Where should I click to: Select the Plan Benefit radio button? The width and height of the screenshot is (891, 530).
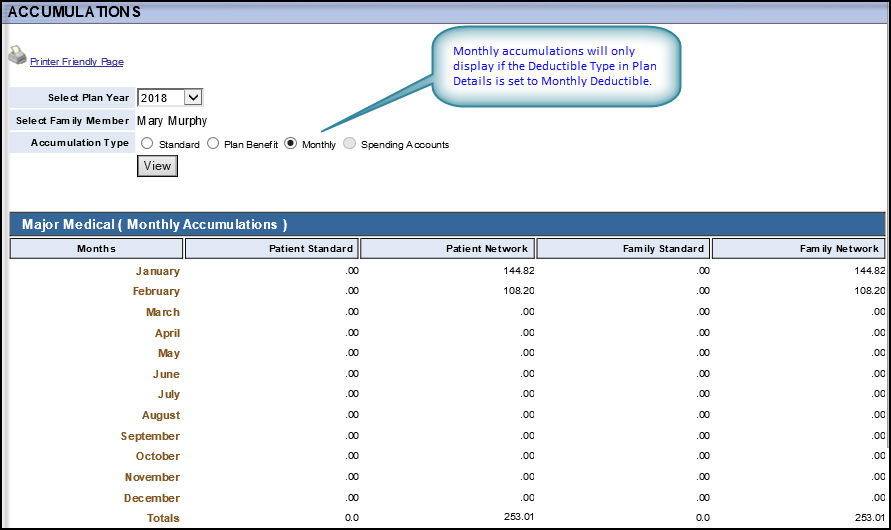(x=213, y=144)
